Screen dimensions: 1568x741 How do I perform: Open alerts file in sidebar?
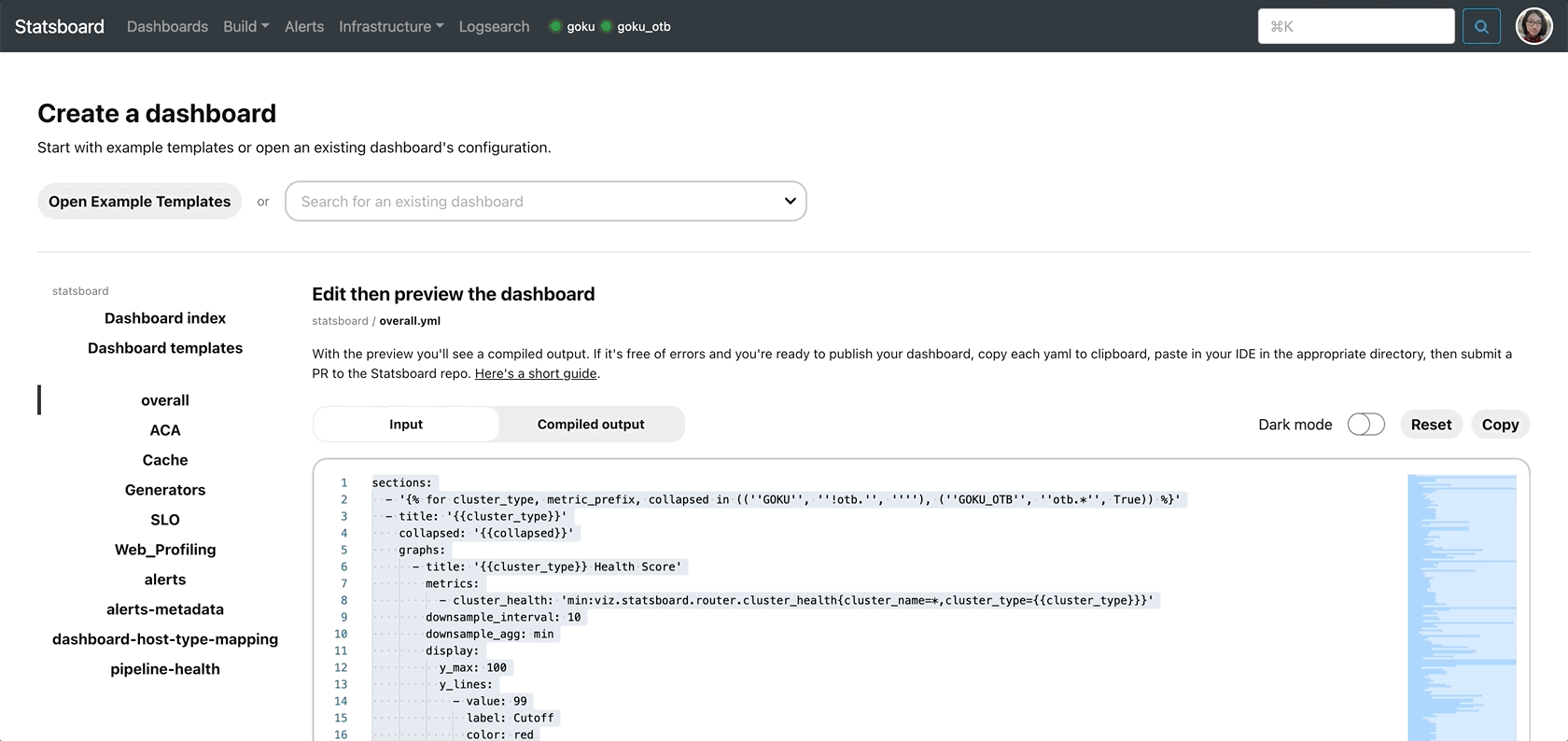[x=165, y=580]
